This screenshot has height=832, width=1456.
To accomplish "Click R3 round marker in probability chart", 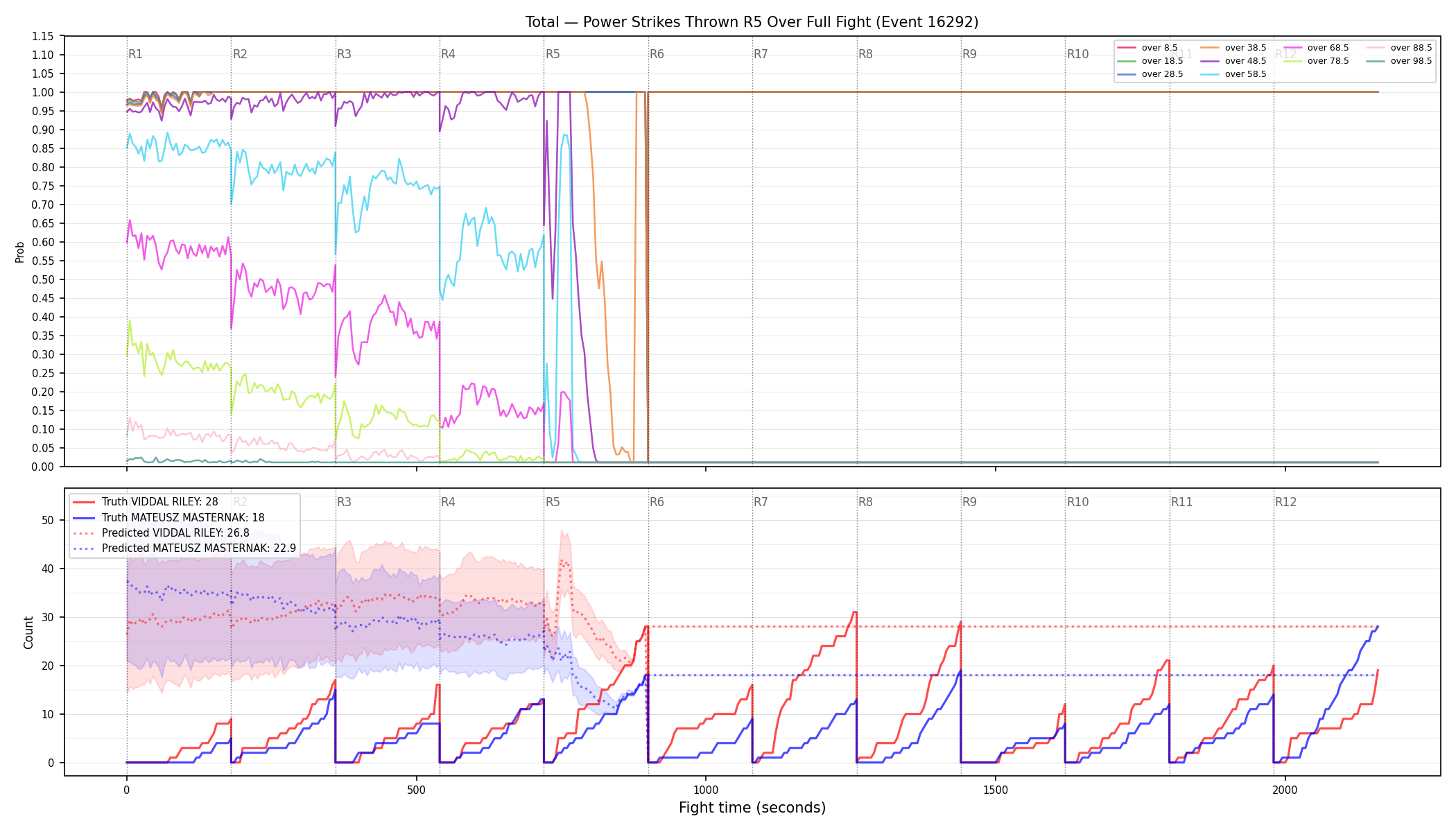I will [344, 54].
